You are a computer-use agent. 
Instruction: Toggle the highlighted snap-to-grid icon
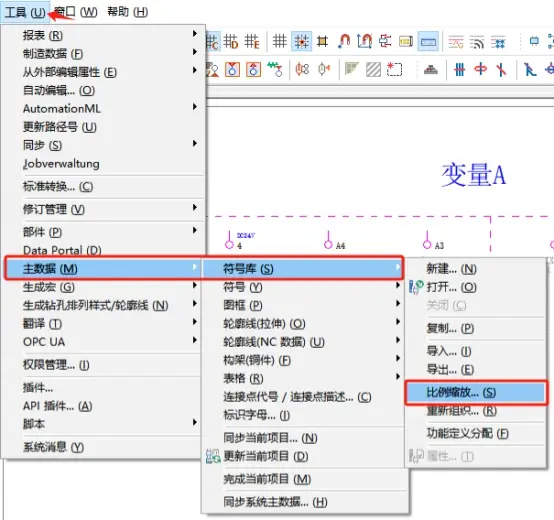pyautogui.click(x=301, y=41)
